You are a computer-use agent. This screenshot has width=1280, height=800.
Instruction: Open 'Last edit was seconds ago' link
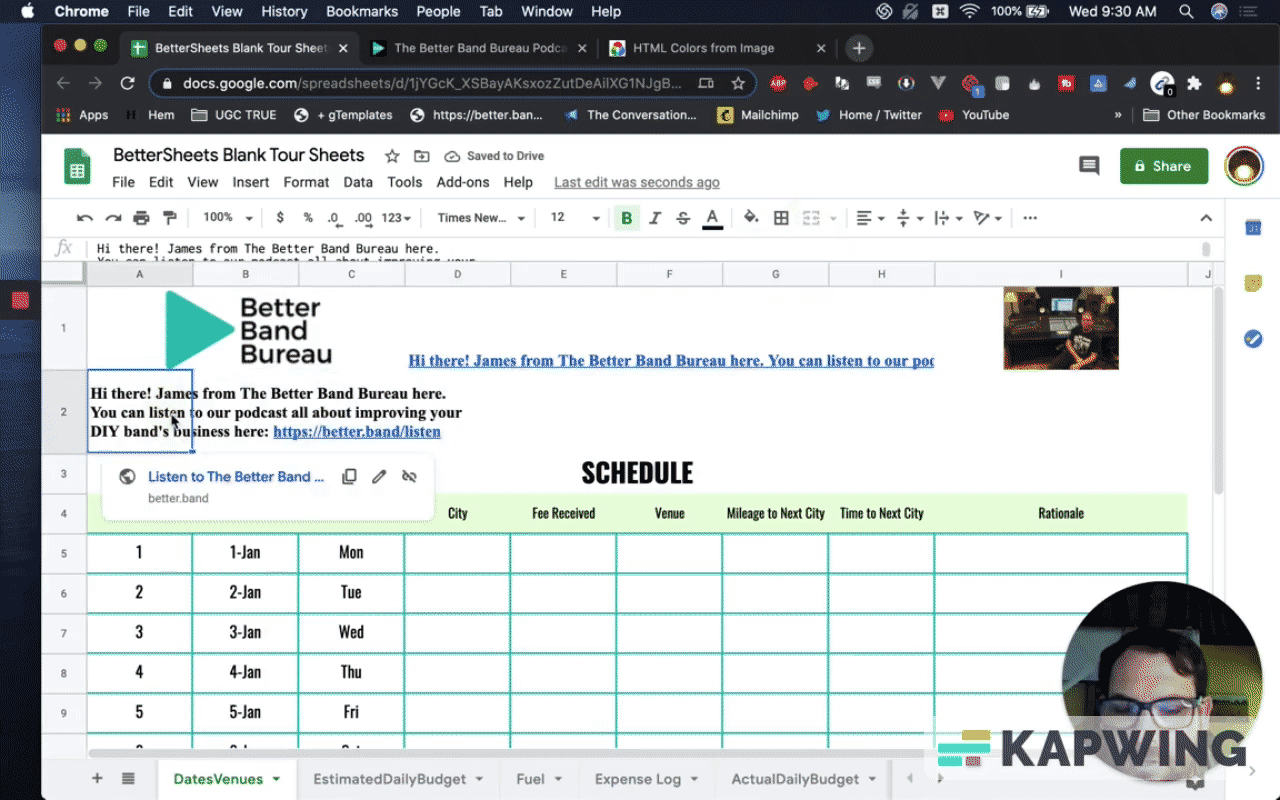coord(637,182)
